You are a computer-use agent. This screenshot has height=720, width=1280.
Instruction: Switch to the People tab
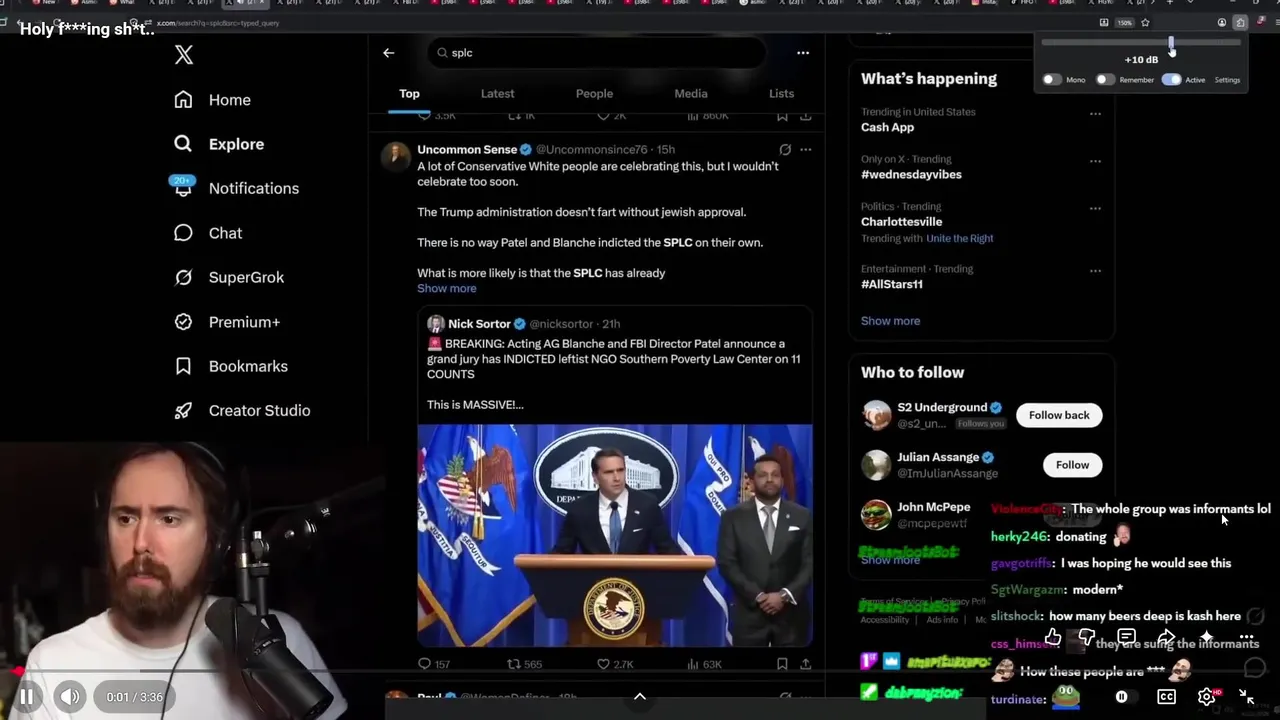594,94
